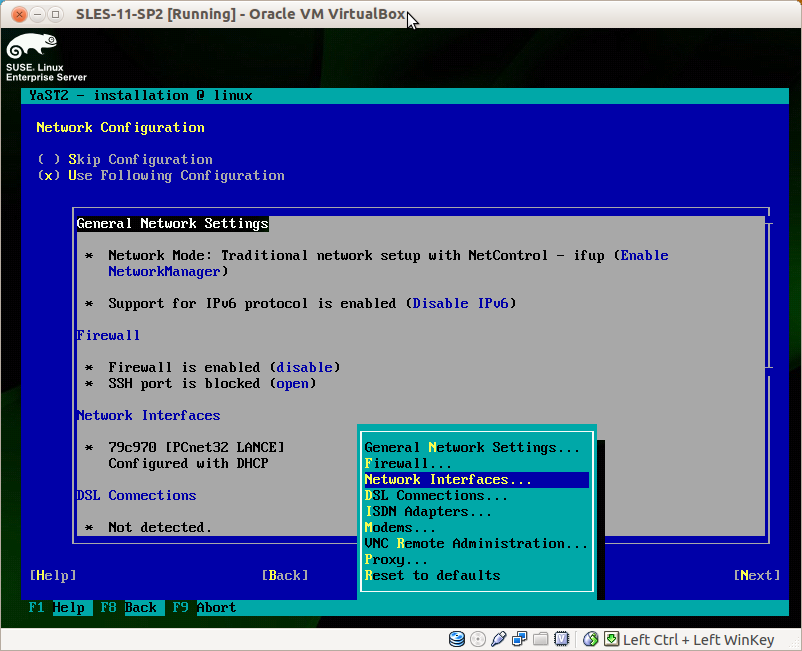Click the virtualization (V chip) status icon

click(562, 639)
